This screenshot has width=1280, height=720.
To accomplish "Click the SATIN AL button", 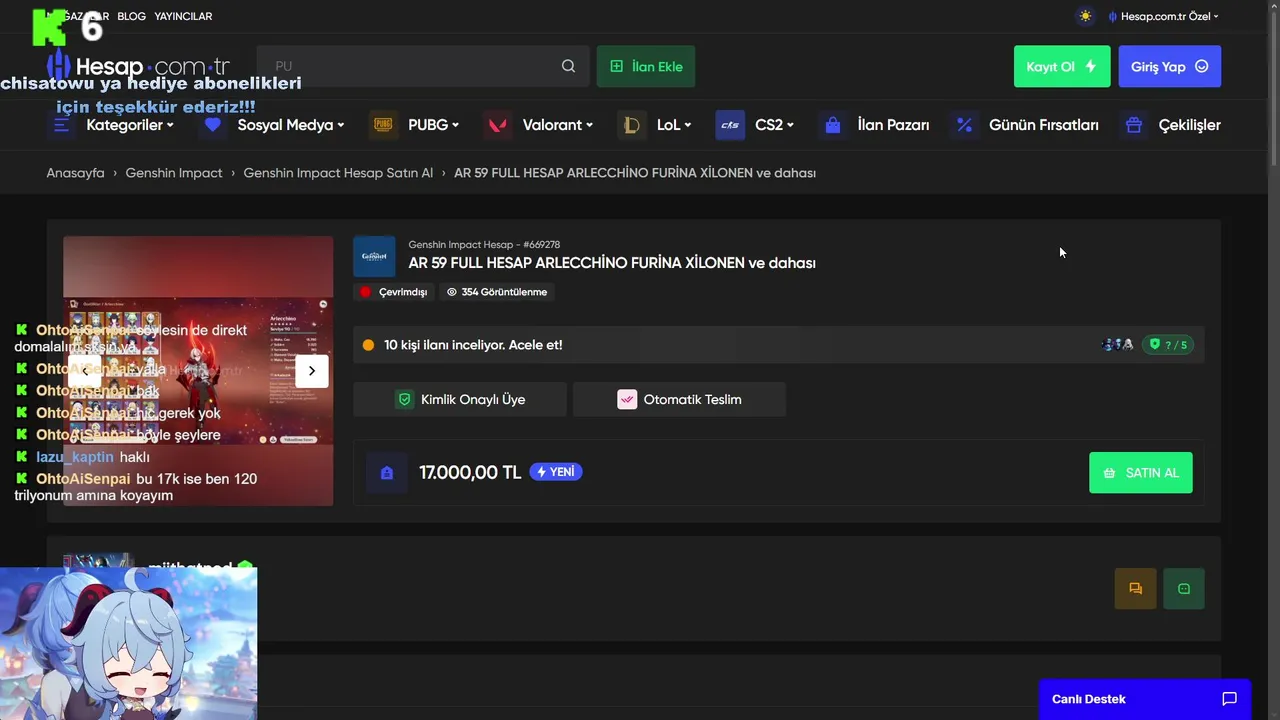I will pyautogui.click(x=1141, y=473).
